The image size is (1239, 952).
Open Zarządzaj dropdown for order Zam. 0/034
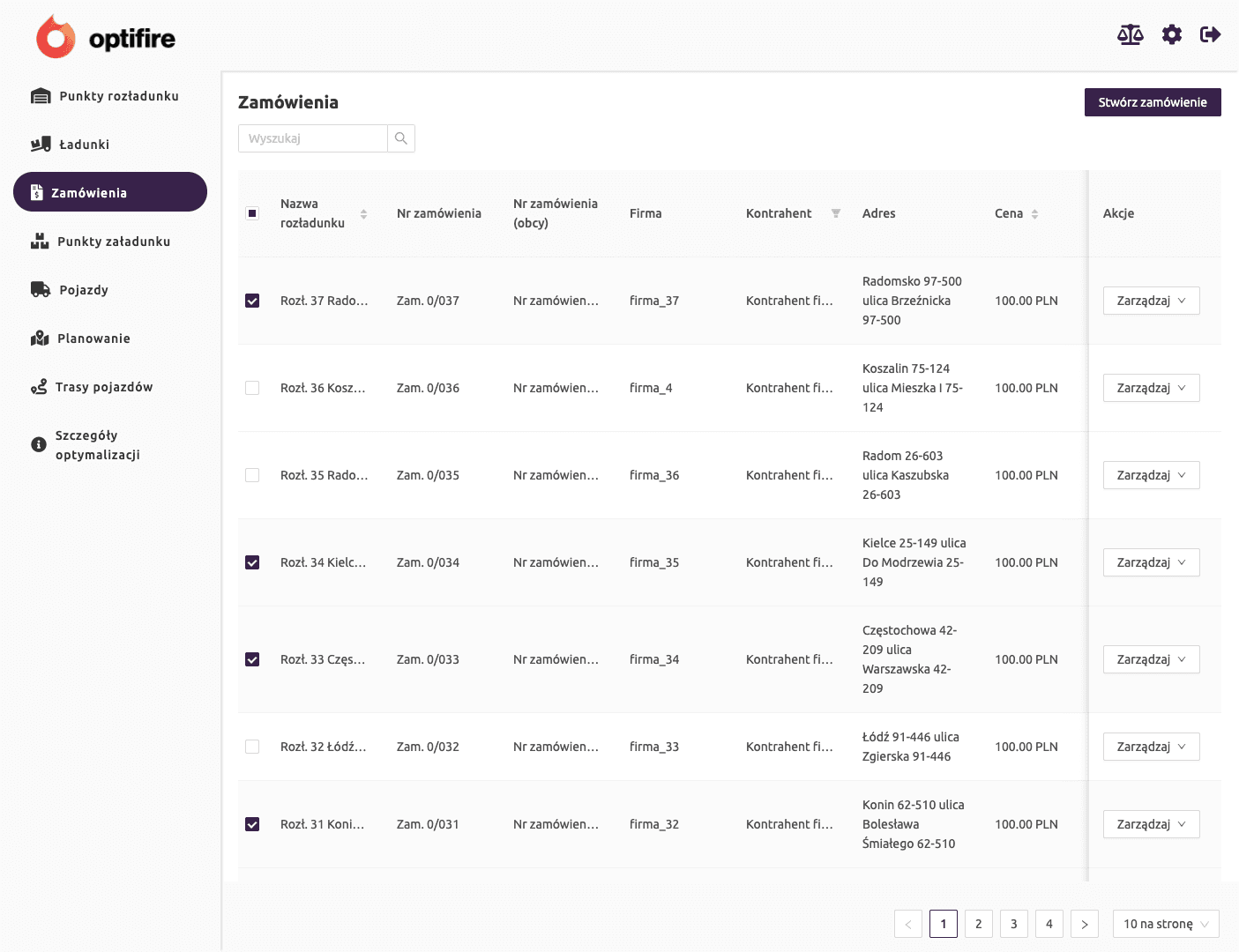1151,562
